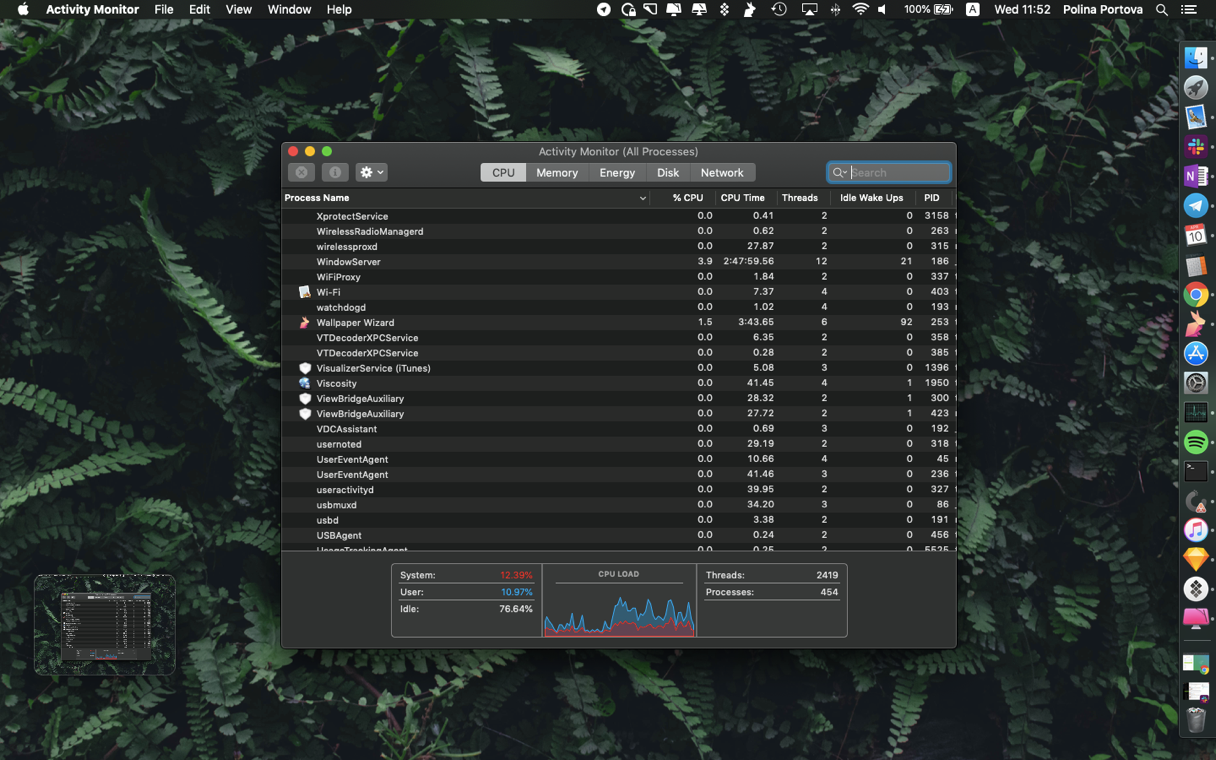The image size is (1216, 760).
Task: Click the Wallpaper Wizard process icon
Action: coord(305,322)
